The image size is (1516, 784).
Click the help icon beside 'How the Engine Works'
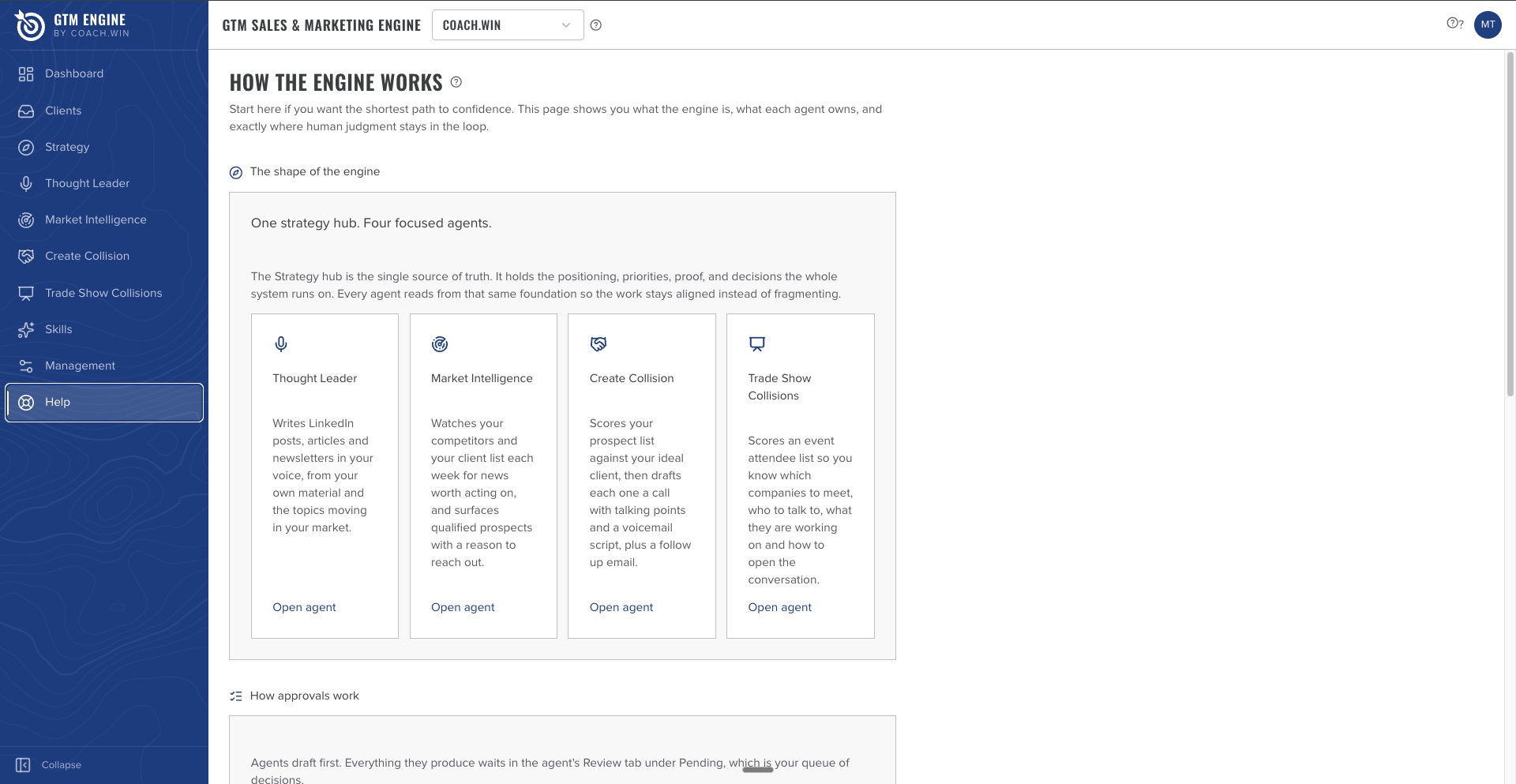click(x=456, y=82)
